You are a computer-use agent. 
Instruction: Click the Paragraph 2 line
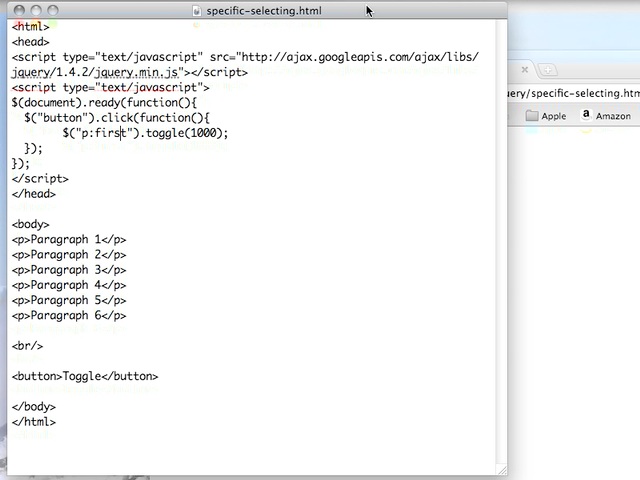pyautogui.click(x=69, y=255)
